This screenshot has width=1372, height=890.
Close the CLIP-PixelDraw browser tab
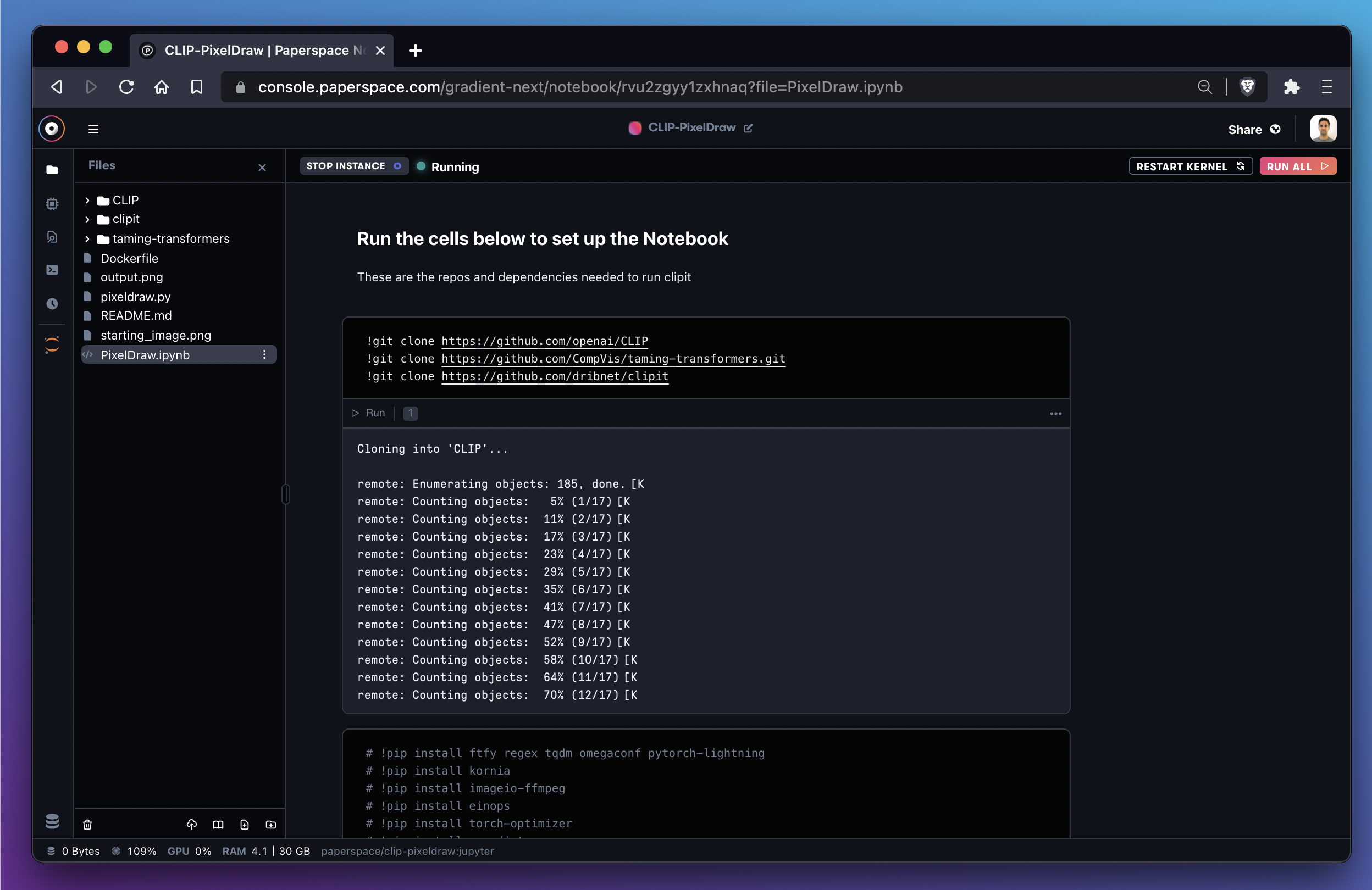pyautogui.click(x=380, y=51)
